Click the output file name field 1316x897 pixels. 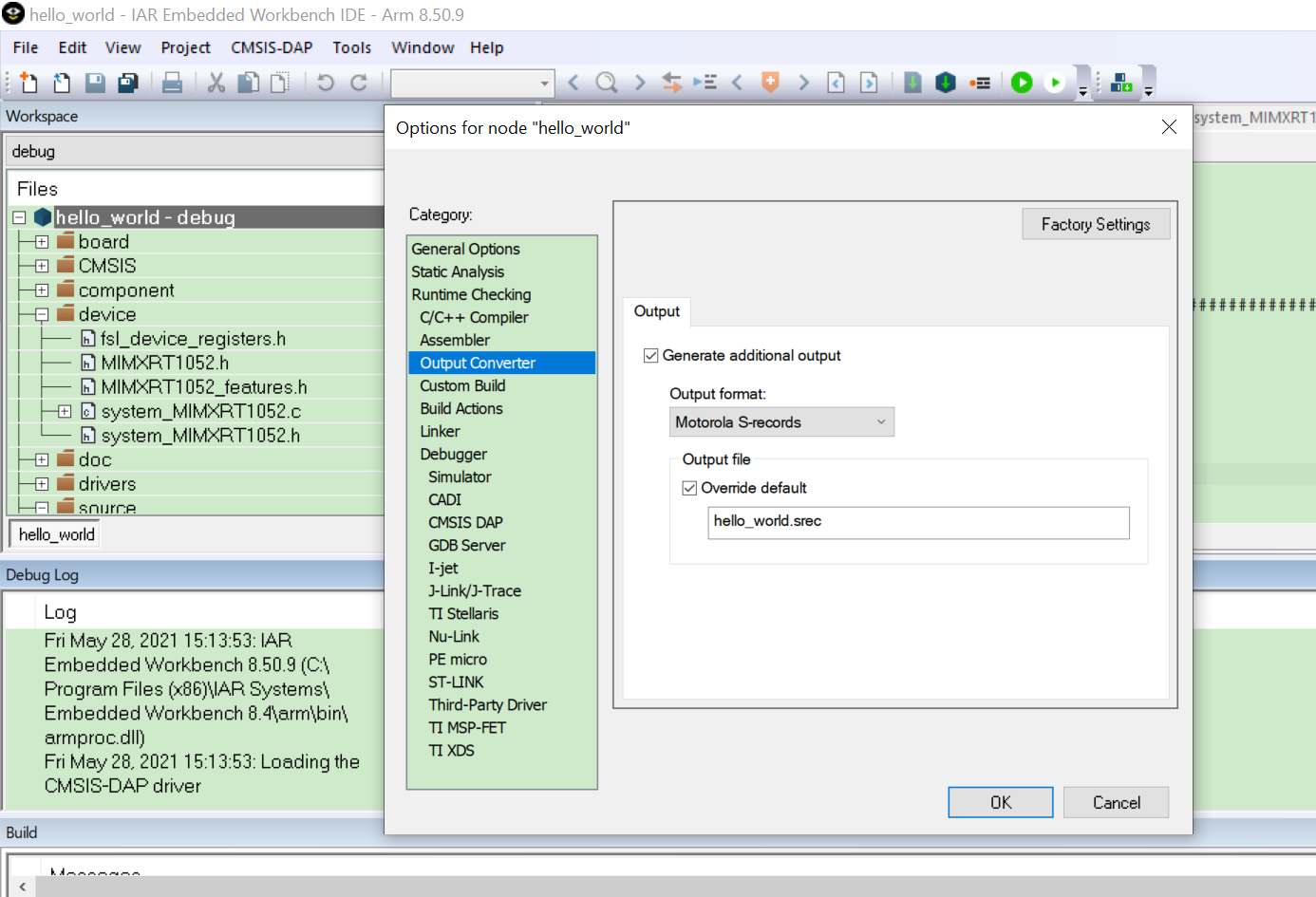click(x=918, y=522)
